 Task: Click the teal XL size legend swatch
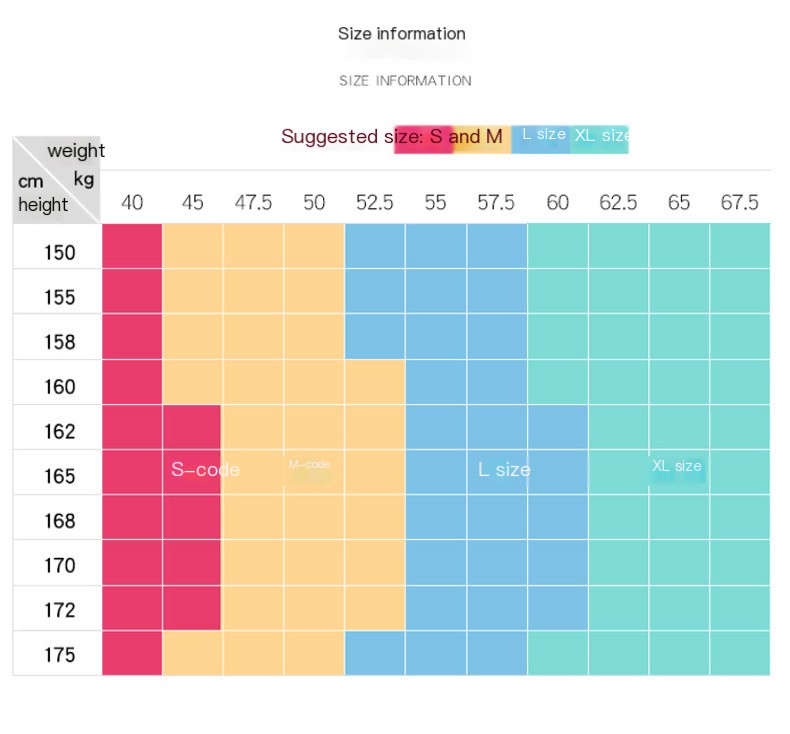click(x=600, y=140)
